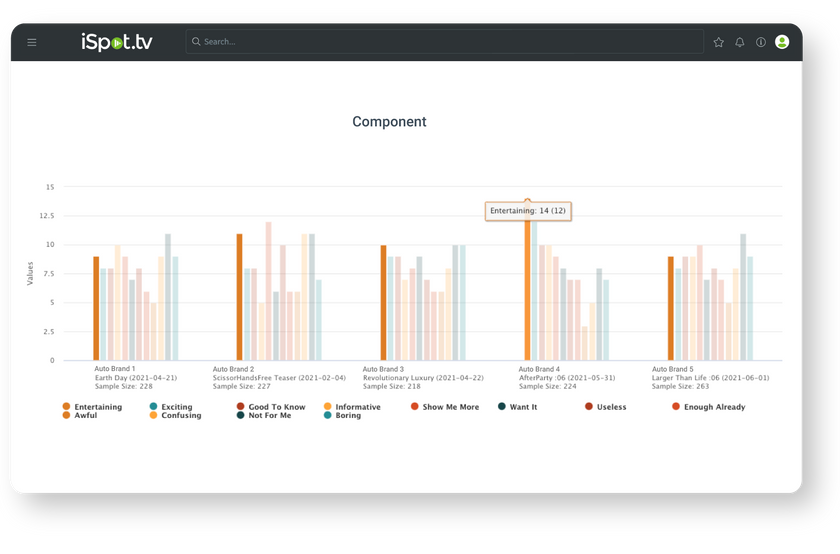Screen dimensions: 840x554
Task: Hide the Informative series in legend
Action: click(357, 407)
